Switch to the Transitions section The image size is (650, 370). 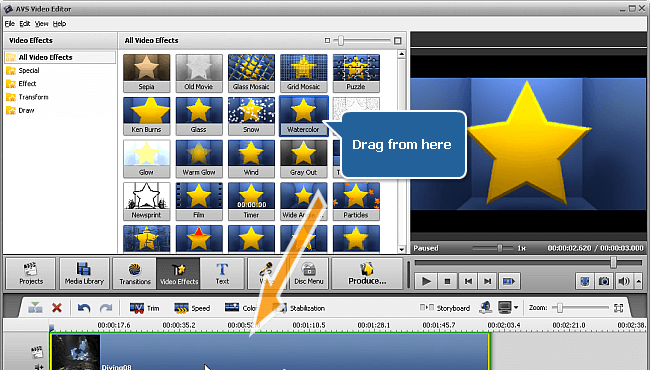135,273
